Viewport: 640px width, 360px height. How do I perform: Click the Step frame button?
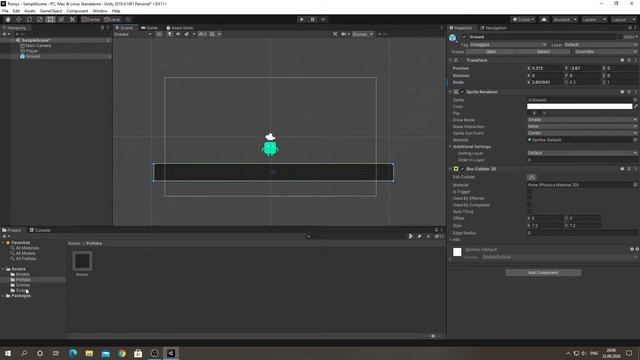point(324,19)
